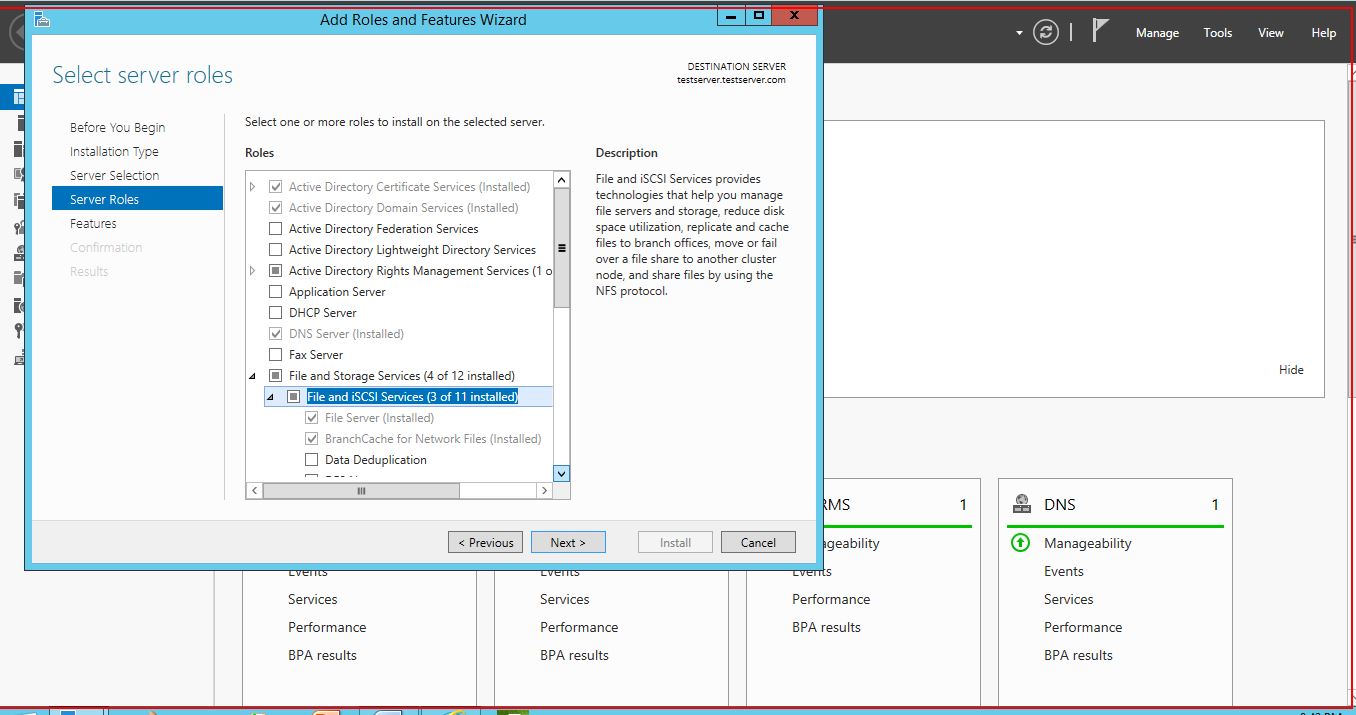Click the Next button
Viewport: 1356px width, 715px height.
point(568,542)
